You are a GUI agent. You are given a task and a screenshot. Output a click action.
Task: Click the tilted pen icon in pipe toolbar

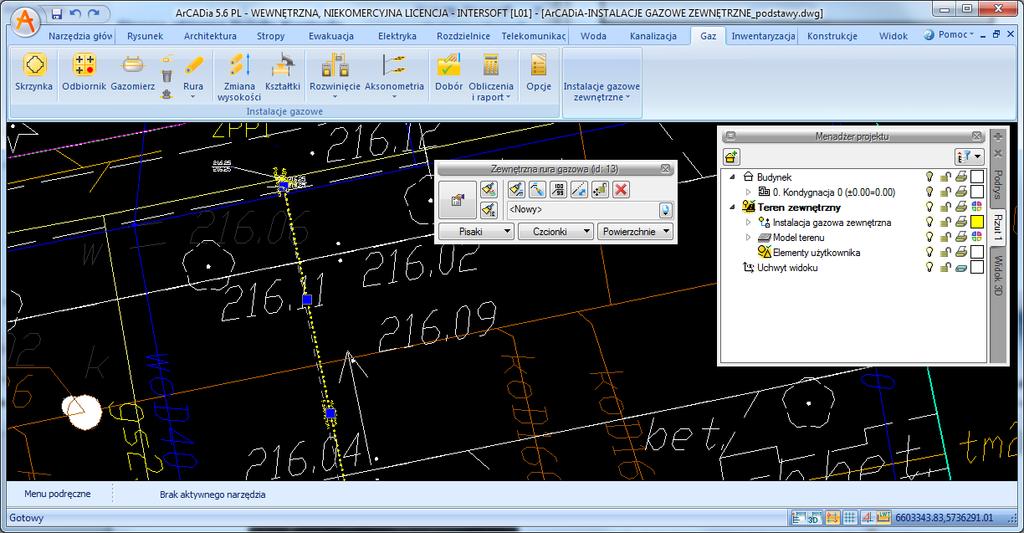[x=537, y=190]
